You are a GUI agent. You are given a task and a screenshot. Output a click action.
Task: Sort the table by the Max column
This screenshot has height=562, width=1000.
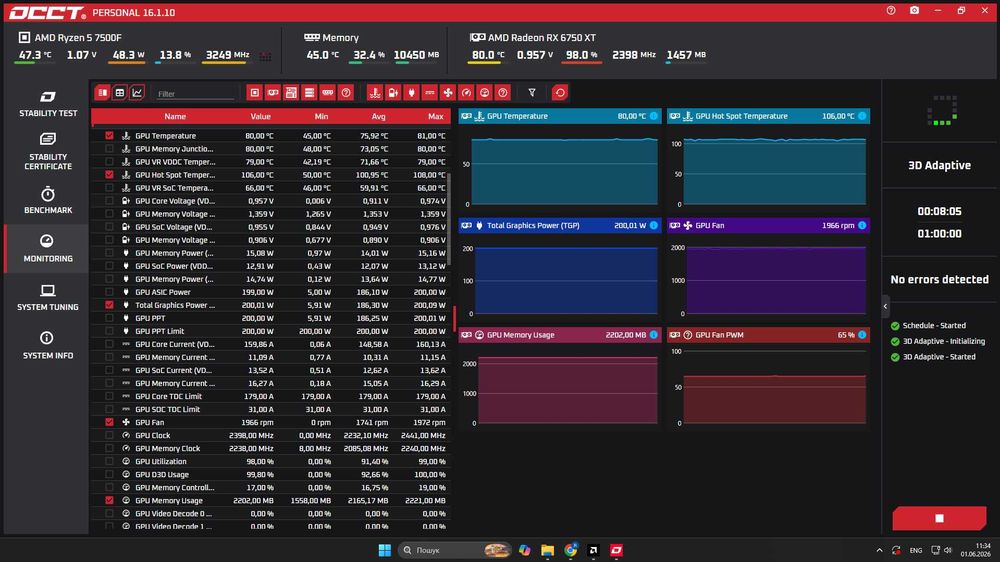(x=436, y=117)
